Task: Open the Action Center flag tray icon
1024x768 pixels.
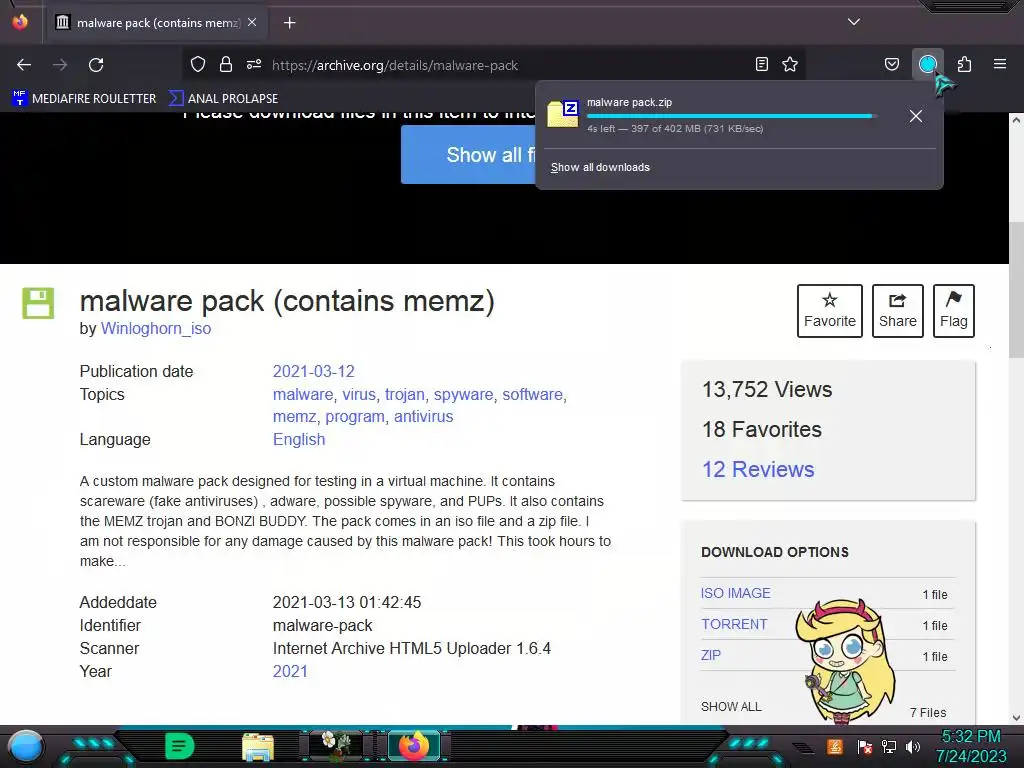Action: [x=865, y=747]
